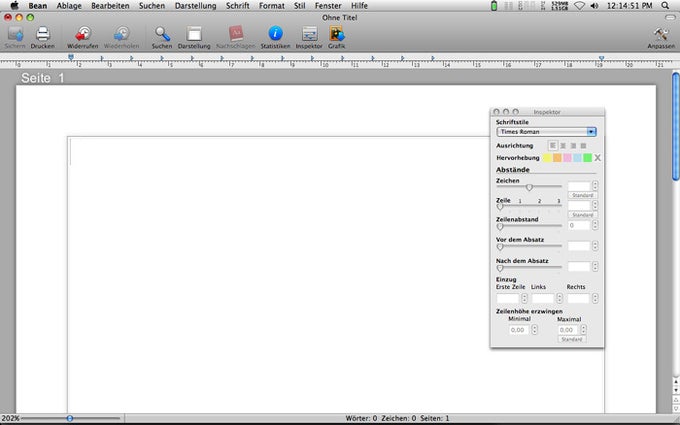Select left text alignment

pos(552,146)
